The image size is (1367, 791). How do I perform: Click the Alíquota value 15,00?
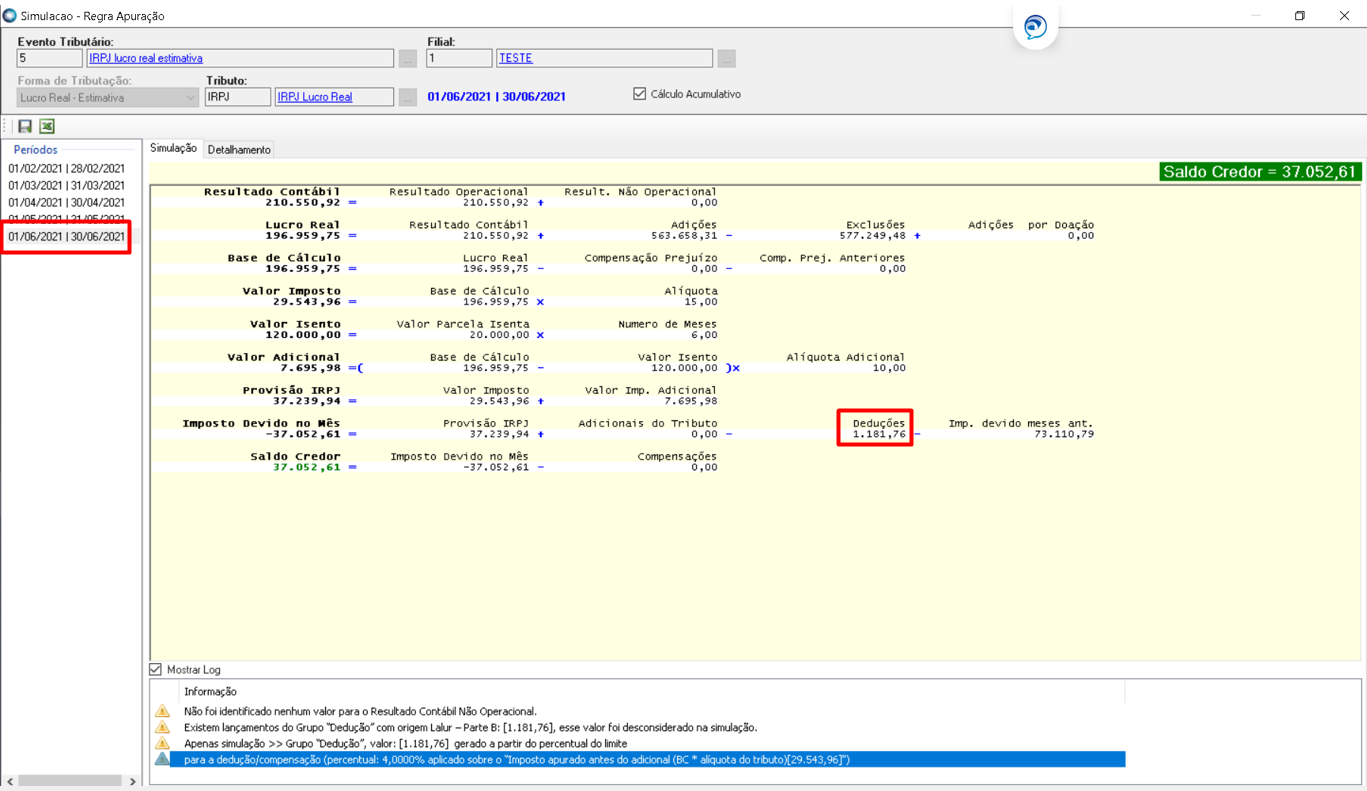[x=701, y=302]
